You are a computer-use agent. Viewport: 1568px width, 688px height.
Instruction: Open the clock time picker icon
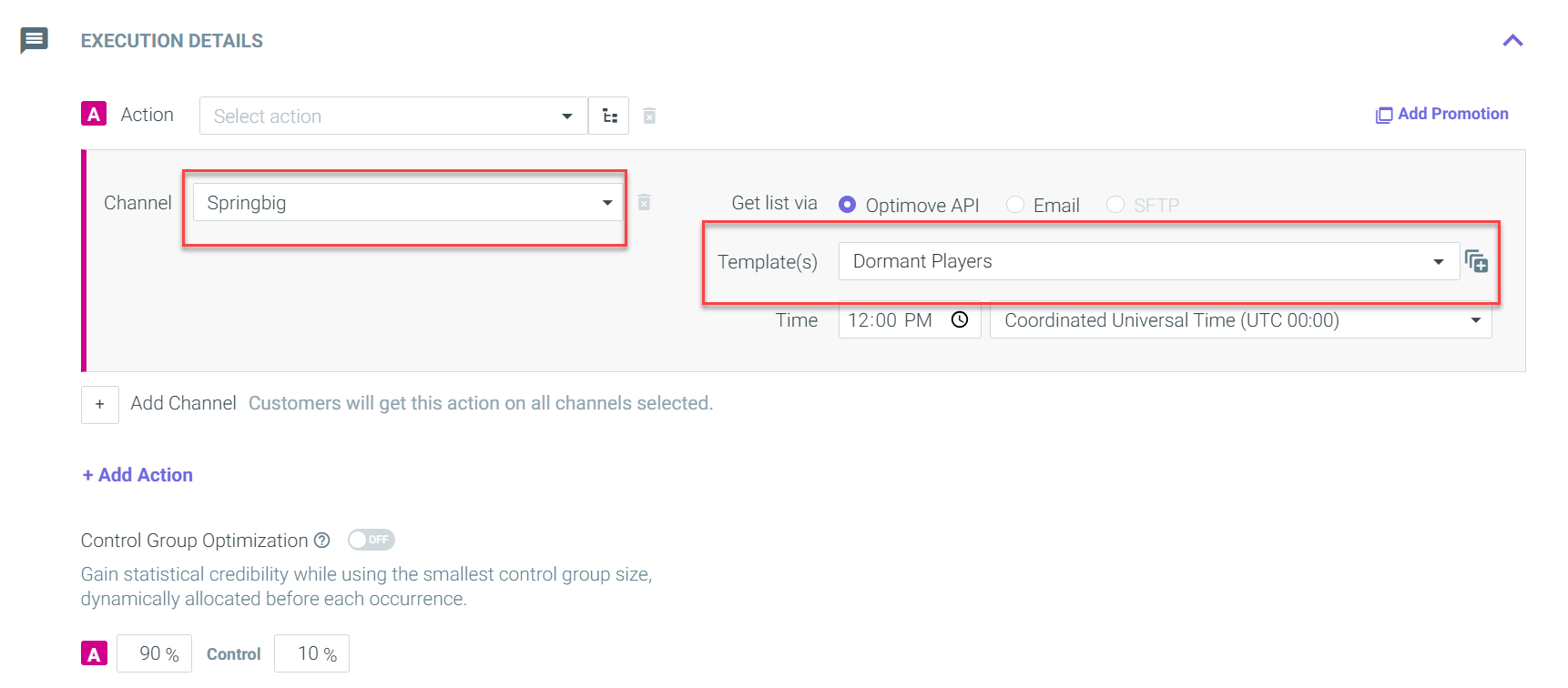click(960, 319)
